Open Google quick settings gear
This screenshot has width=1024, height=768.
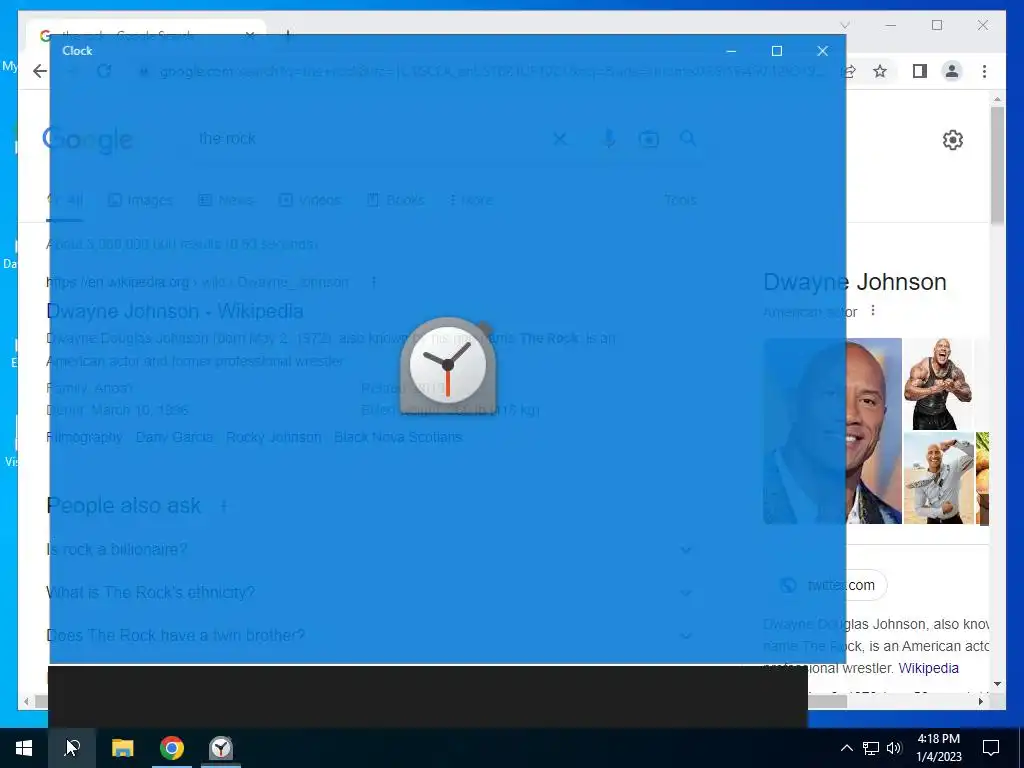click(953, 140)
